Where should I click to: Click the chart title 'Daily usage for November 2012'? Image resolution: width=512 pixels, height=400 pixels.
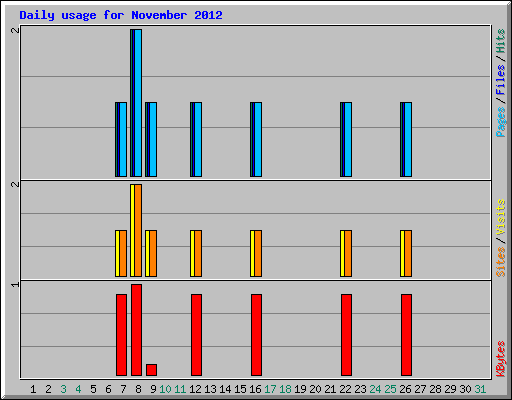pos(121,15)
